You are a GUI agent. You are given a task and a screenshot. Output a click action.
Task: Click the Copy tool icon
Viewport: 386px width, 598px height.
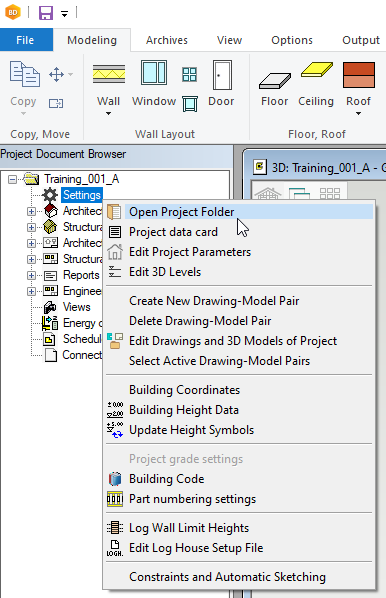pos(24,74)
